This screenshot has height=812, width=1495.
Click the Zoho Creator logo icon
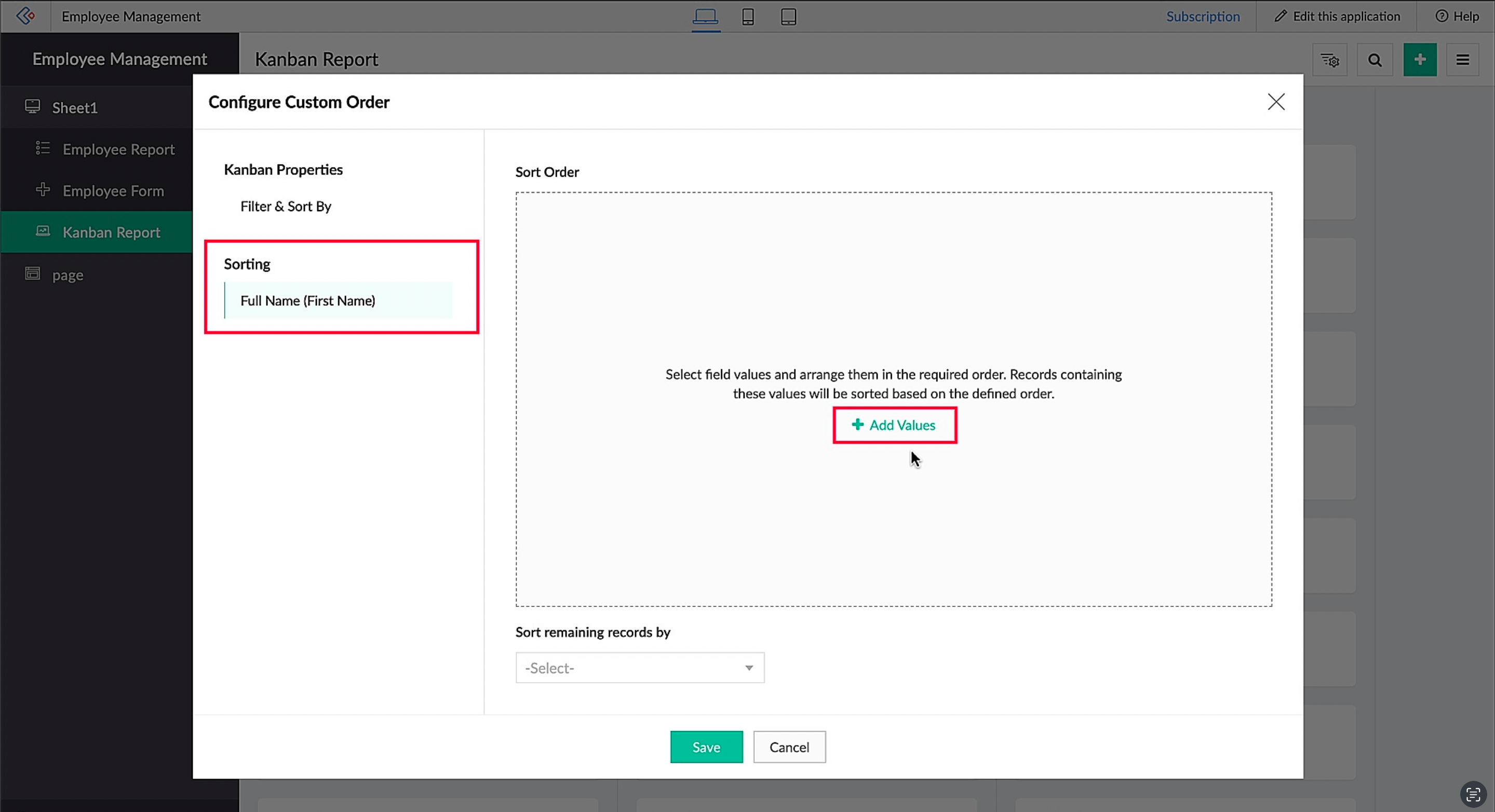[x=25, y=16]
